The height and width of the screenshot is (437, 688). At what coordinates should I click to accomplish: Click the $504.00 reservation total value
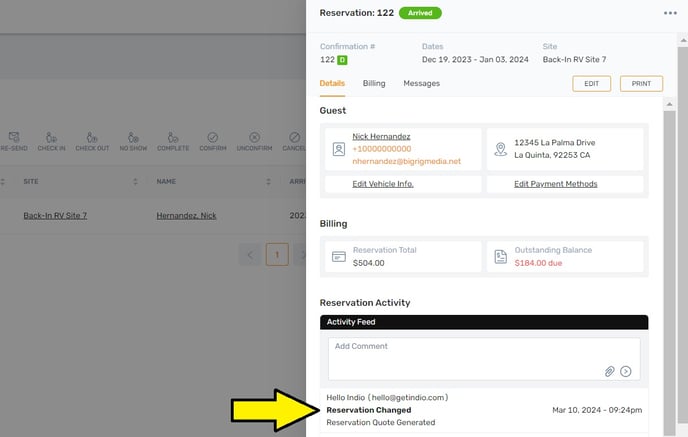click(369, 263)
